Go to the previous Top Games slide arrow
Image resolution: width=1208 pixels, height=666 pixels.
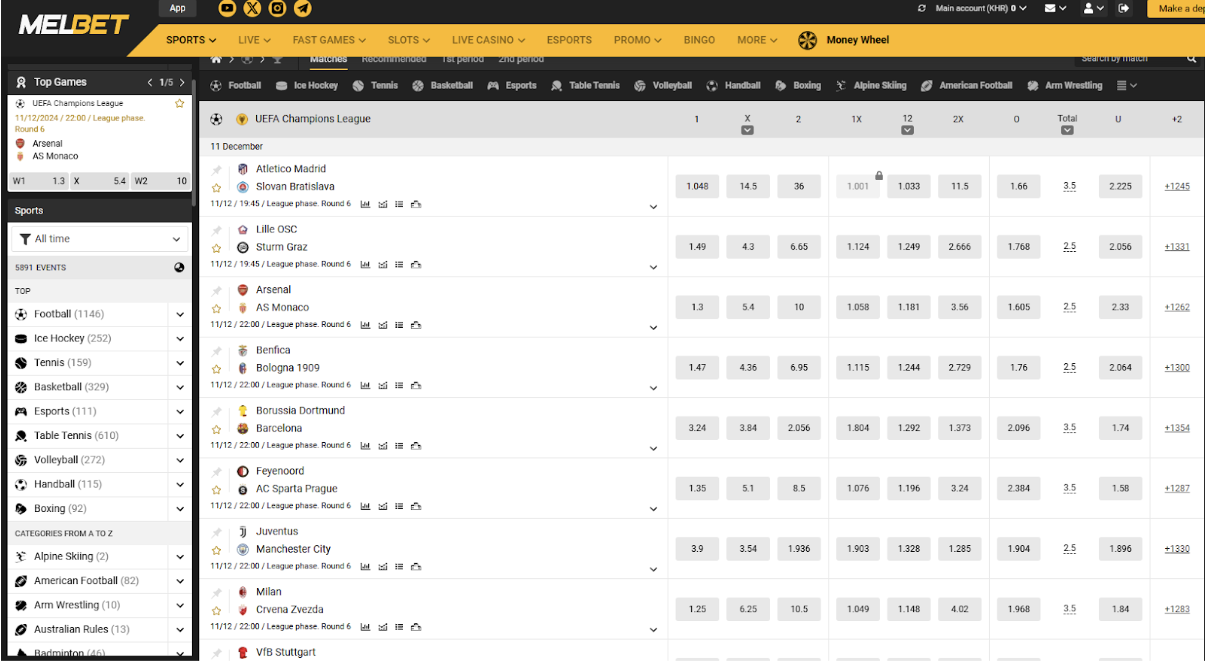[x=150, y=82]
